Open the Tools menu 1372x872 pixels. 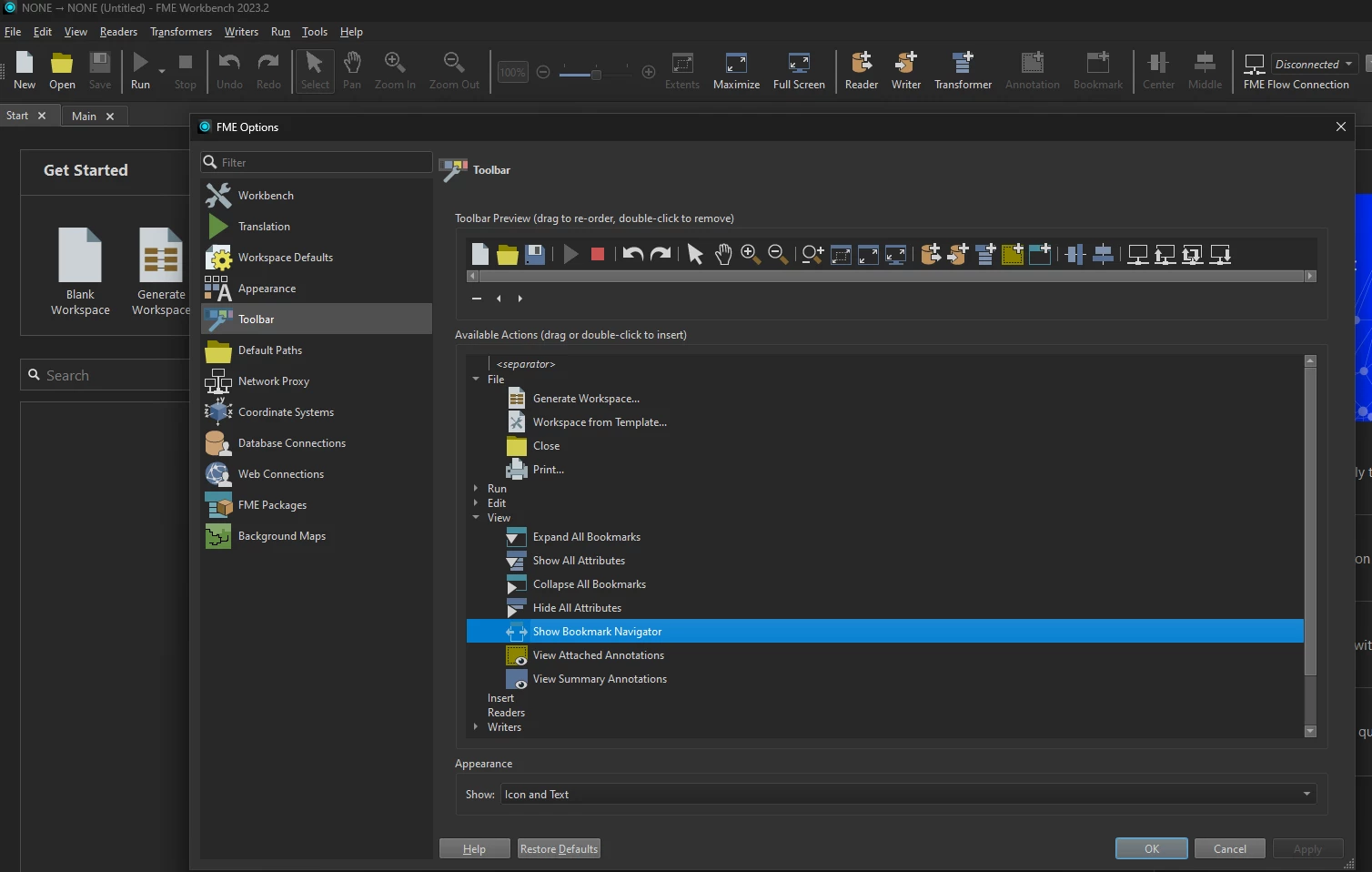point(315,32)
